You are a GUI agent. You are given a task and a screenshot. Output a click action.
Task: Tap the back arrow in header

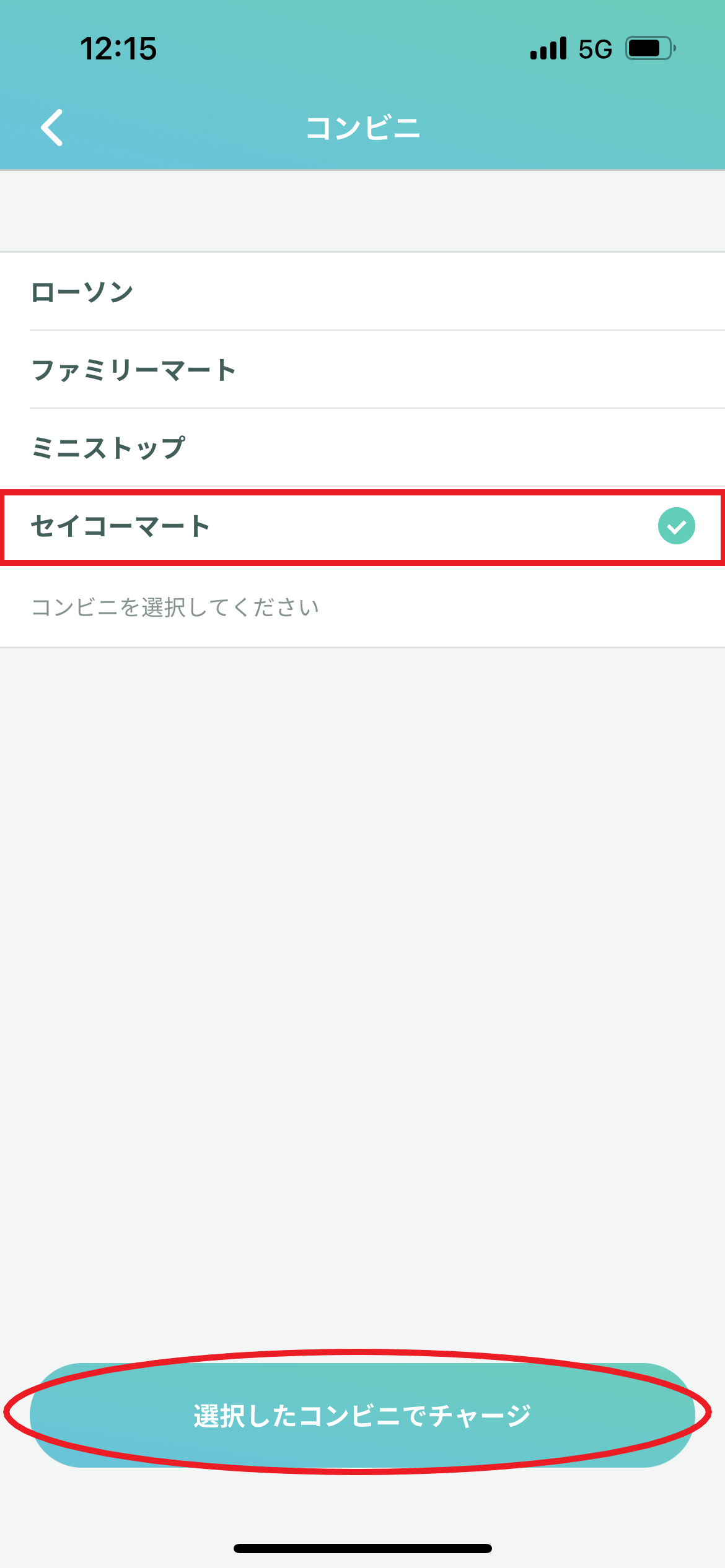point(52,128)
